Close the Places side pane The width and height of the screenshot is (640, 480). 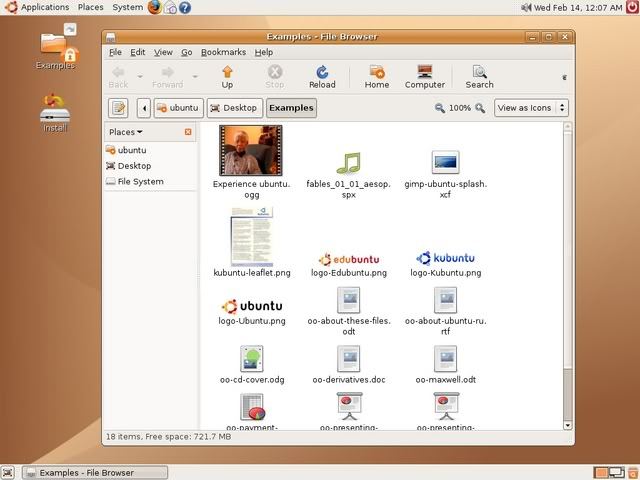click(x=188, y=132)
